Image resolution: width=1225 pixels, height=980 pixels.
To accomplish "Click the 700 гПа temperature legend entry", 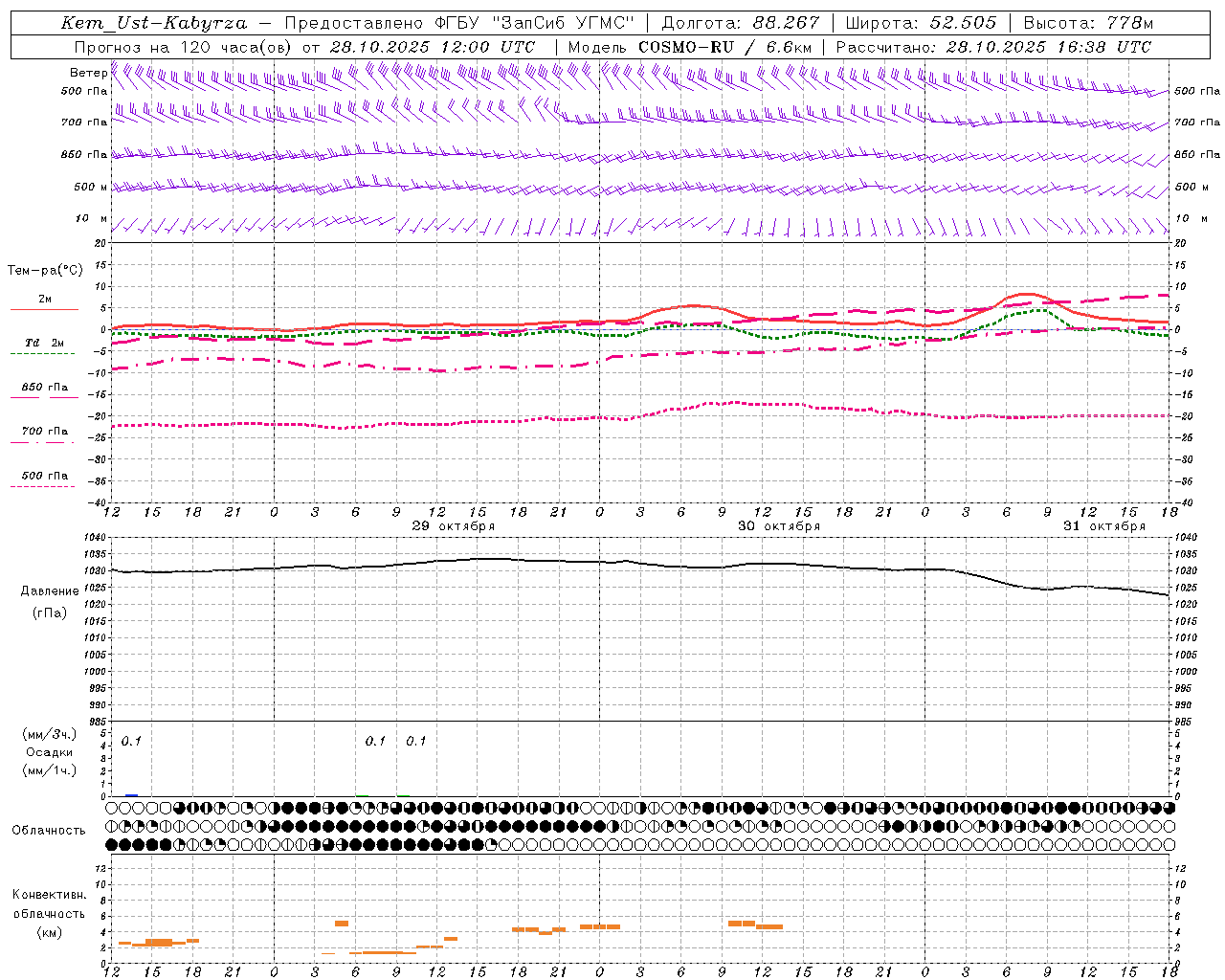I will pos(45,432).
